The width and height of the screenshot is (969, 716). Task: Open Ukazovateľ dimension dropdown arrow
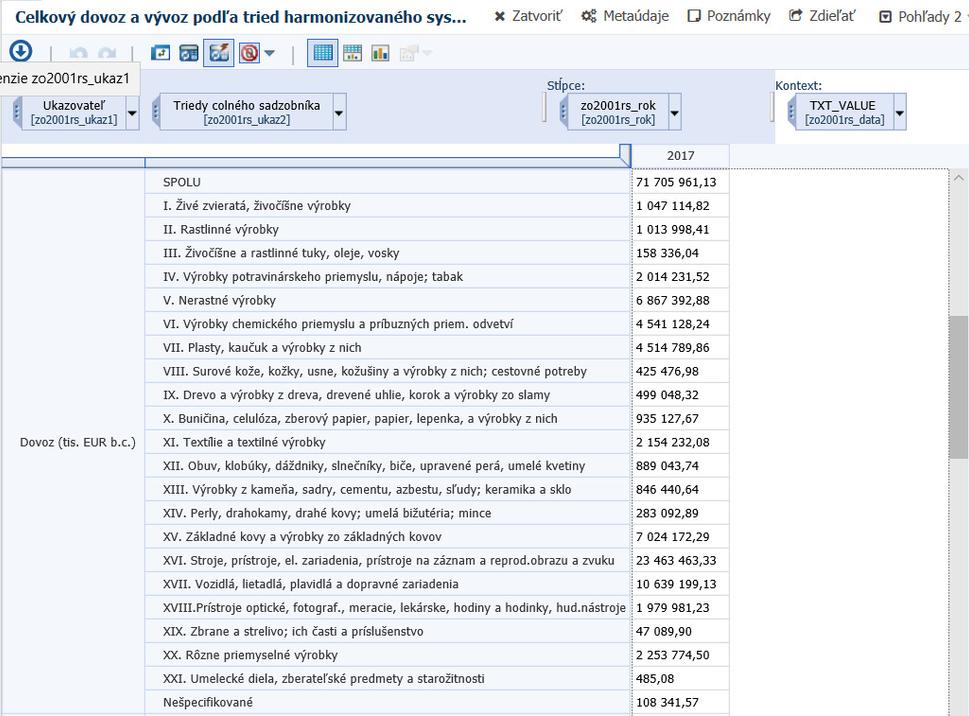coord(132,113)
